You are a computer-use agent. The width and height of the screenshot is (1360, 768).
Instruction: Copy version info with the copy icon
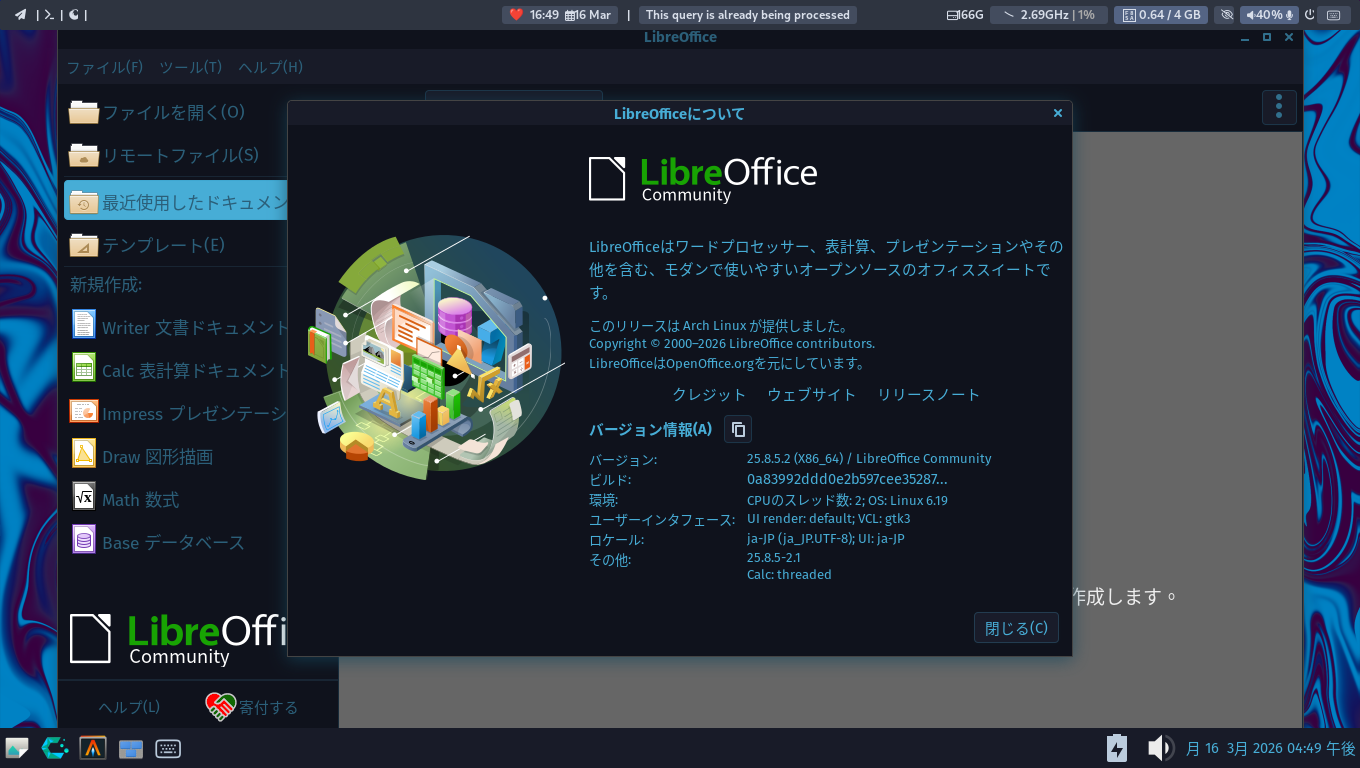tap(738, 429)
